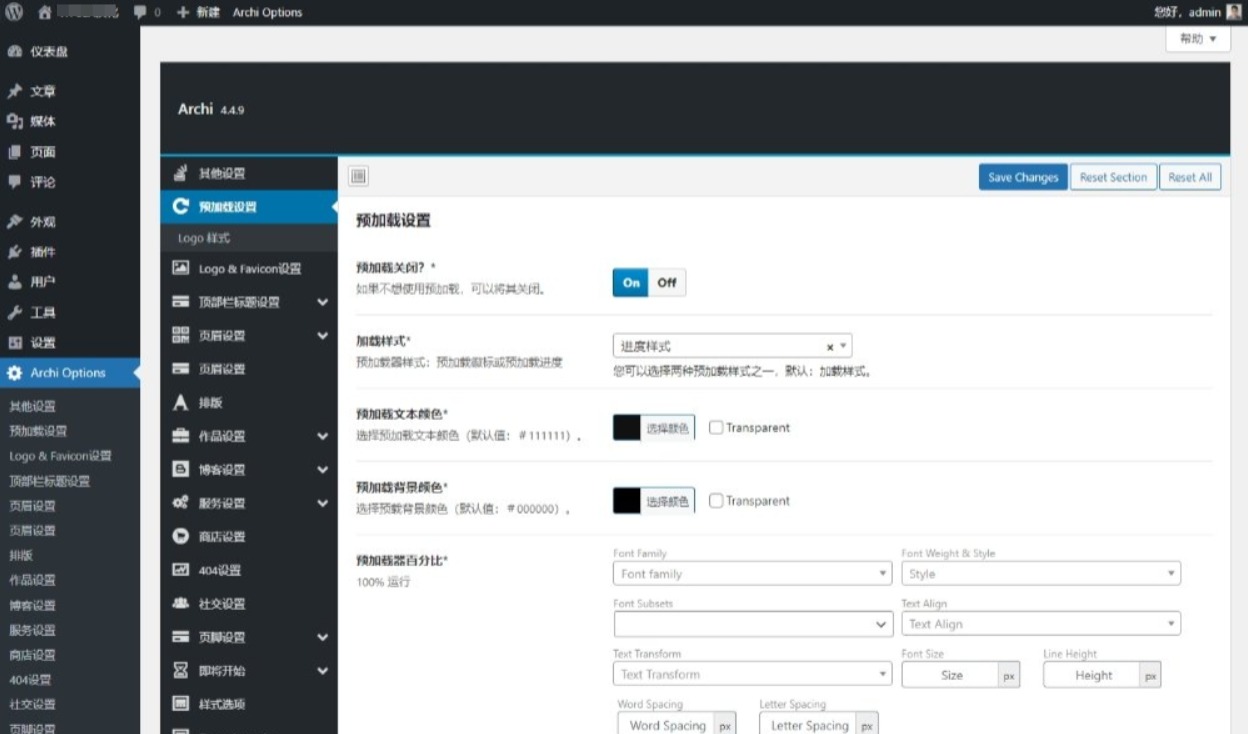1248x734 pixels.
Task: Open the 进度样式 loading style dropdown
Action: (732, 346)
